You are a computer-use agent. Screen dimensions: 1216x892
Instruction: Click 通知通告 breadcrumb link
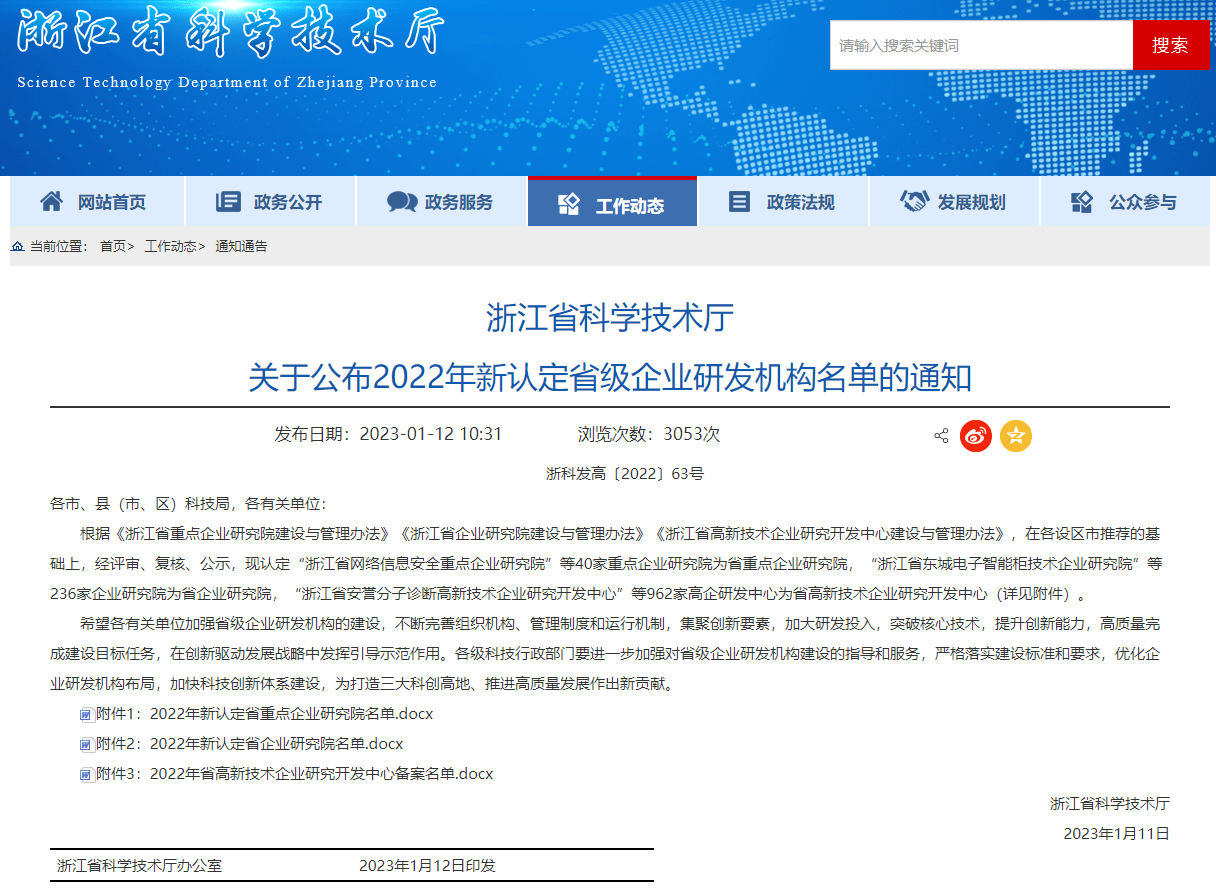[241, 246]
